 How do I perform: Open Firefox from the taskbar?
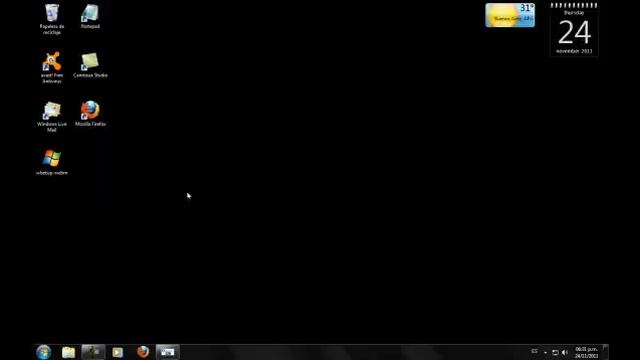point(143,352)
